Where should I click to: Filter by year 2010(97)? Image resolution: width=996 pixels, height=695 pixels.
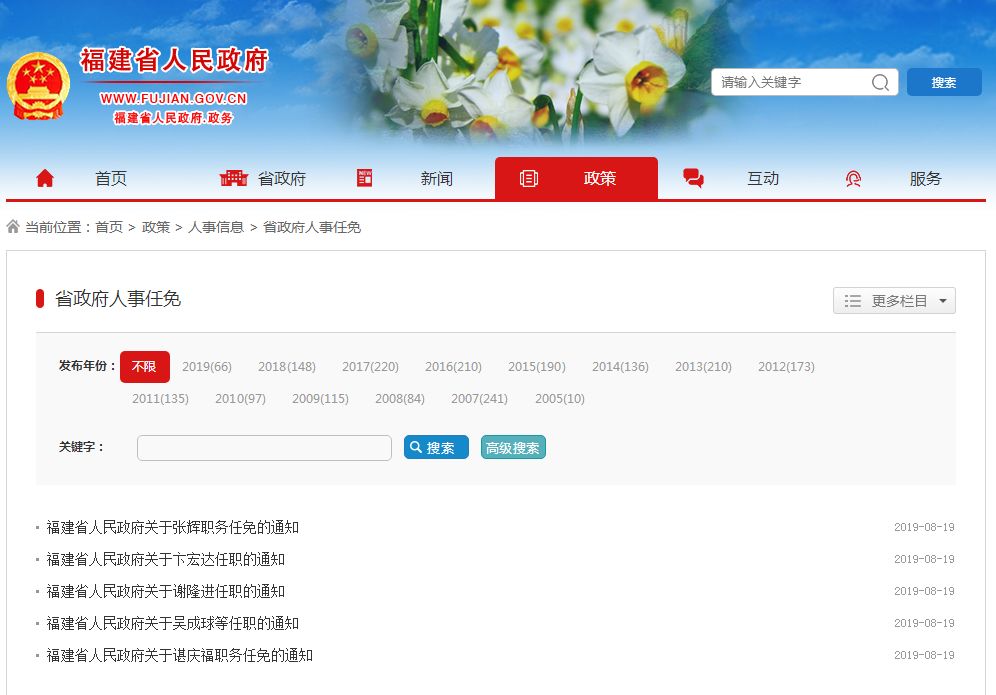pos(240,398)
